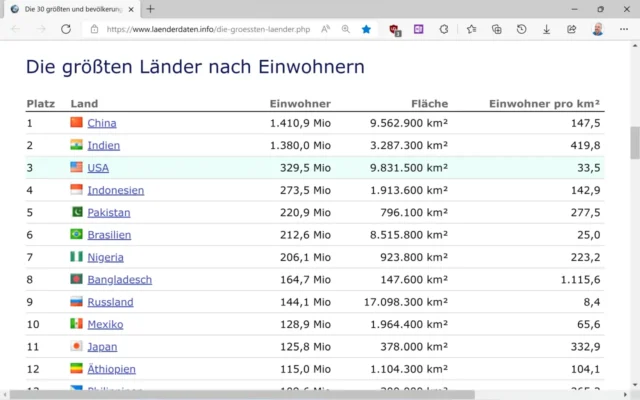This screenshot has height=400, width=640.
Task: Click the vertical scrollbar thumb
Action: [x=634, y=143]
